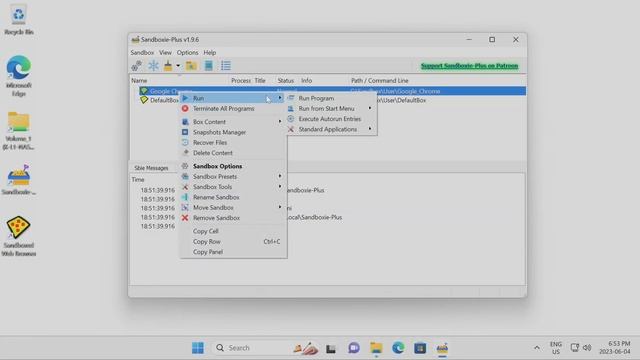Open the Task View taskbar icon
Image resolution: width=640 pixels, height=360 pixels.
click(331, 348)
